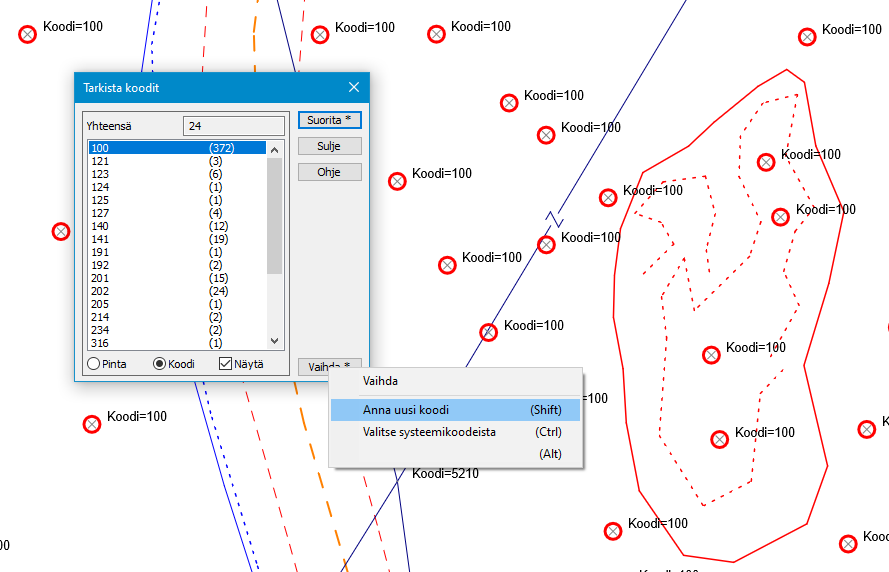Select the Vaihda menu entry
Screen dimensions: 889x572
tap(381, 381)
